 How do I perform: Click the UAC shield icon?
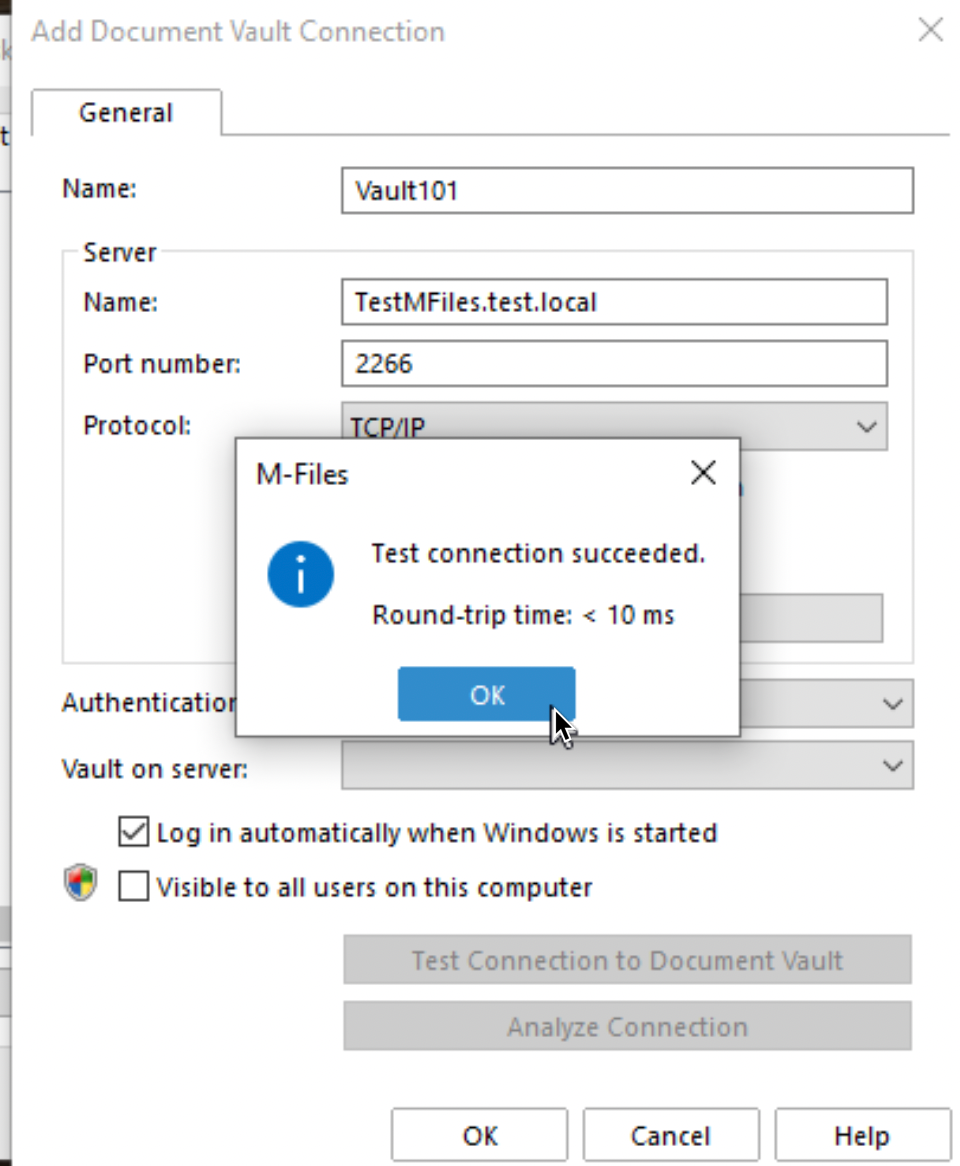tap(80, 883)
